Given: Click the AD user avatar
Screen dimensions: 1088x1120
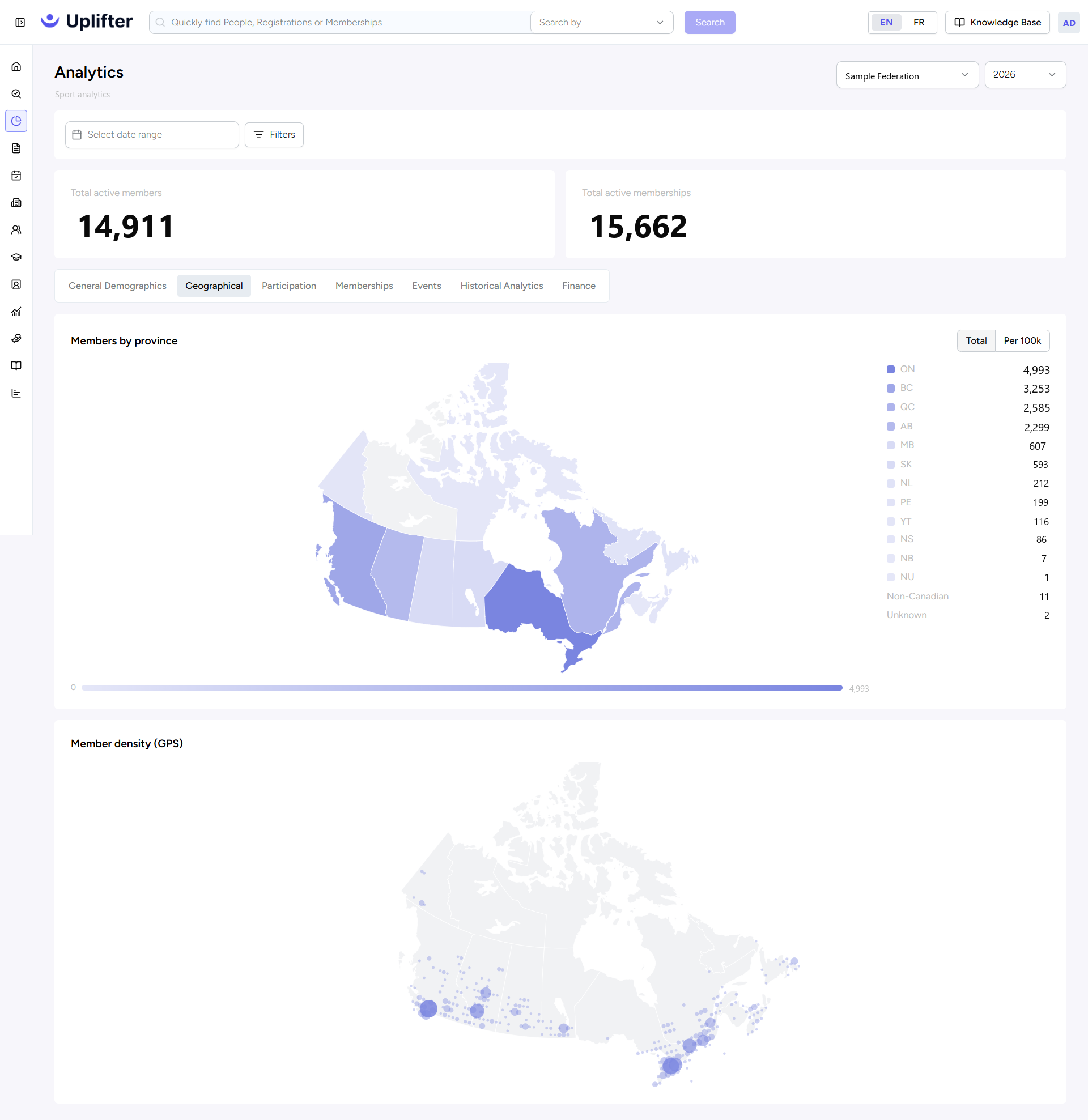Looking at the screenshot, I should point(1068,23).
